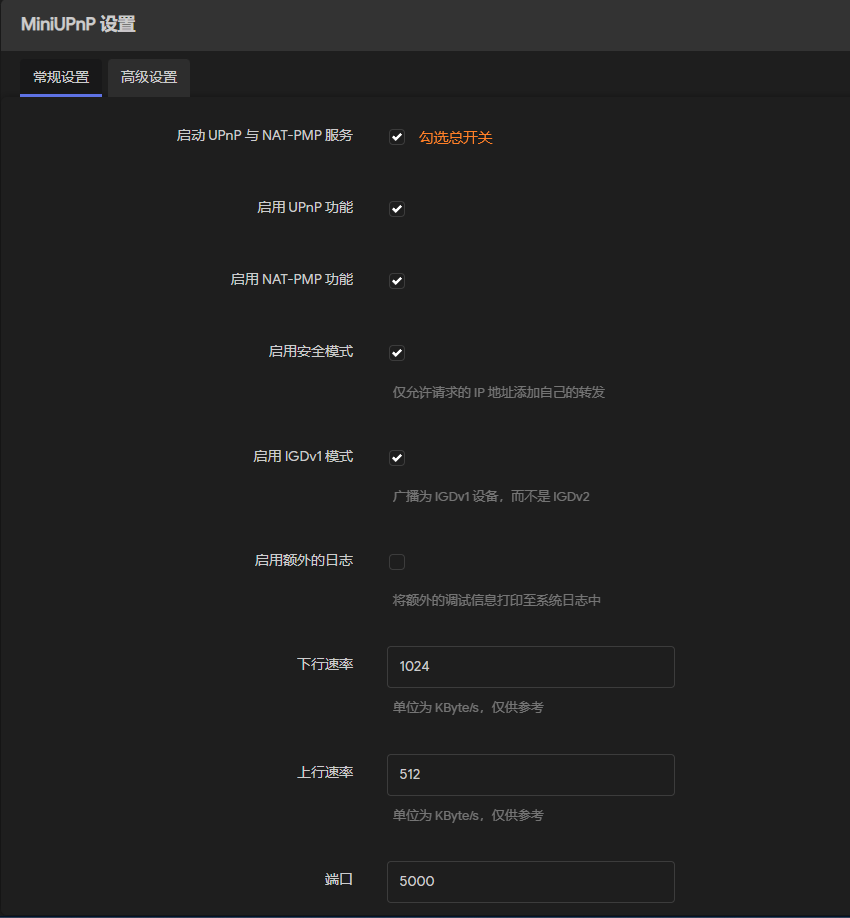The width and height of the screenshot is (850, 918).
Task: Click the 上行速率 label
Action: (325, 772)
